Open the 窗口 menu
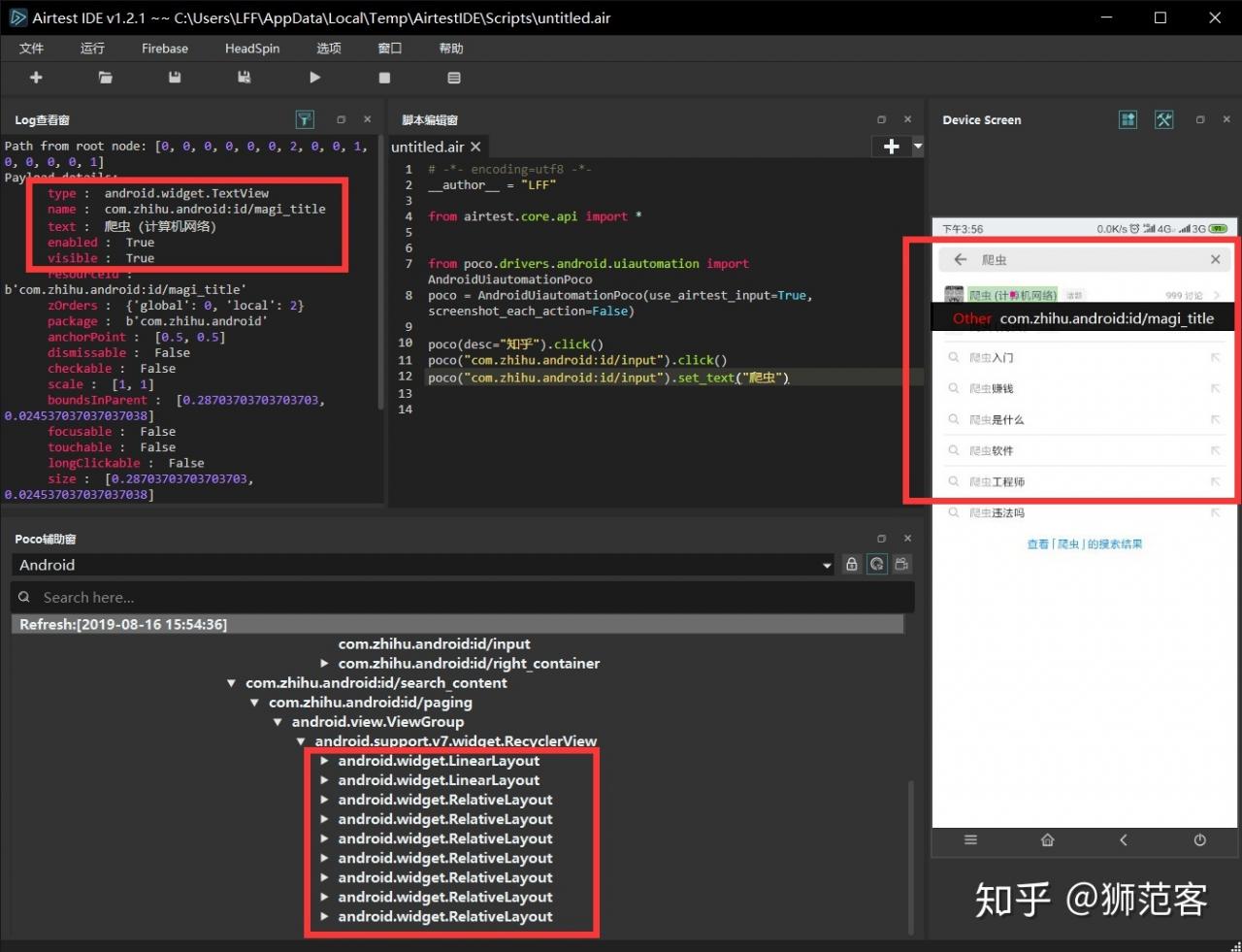This screenshot has width=1242, height=952. pos(390,49)
